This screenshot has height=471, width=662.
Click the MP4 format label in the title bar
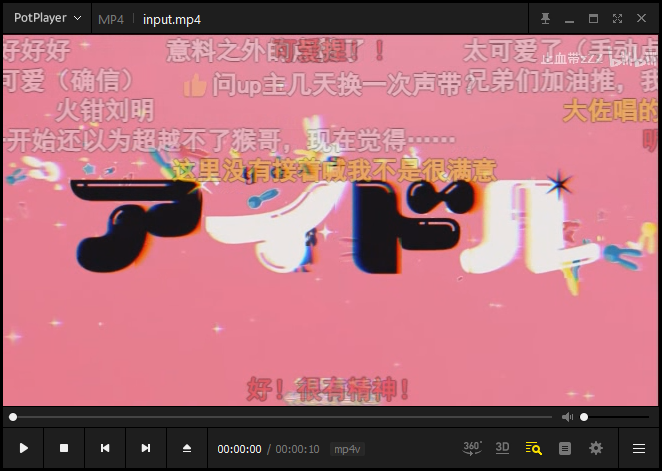(111, 20)
